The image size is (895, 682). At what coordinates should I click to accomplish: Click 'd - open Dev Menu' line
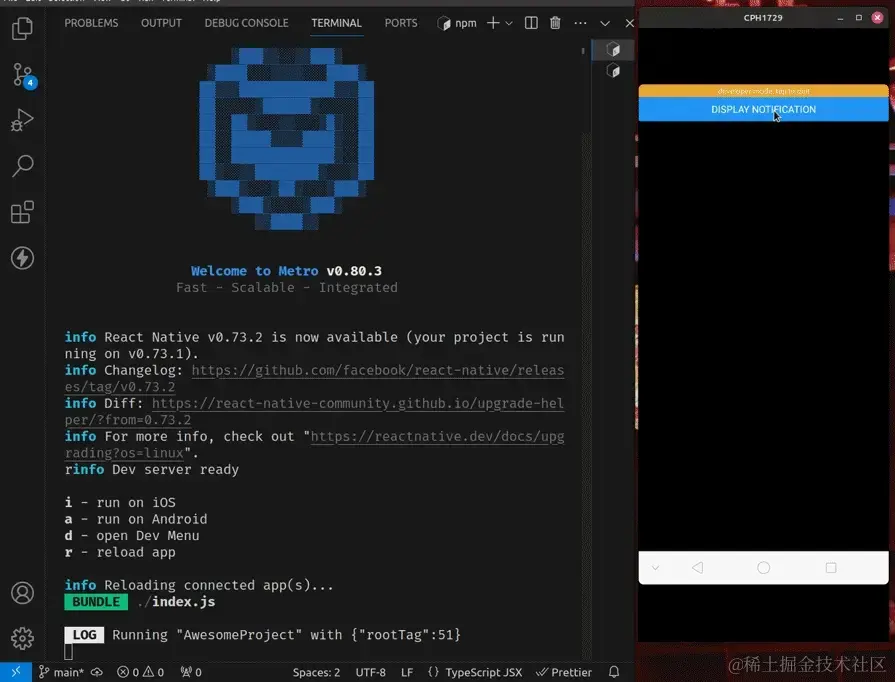click(x=132, y=536)
